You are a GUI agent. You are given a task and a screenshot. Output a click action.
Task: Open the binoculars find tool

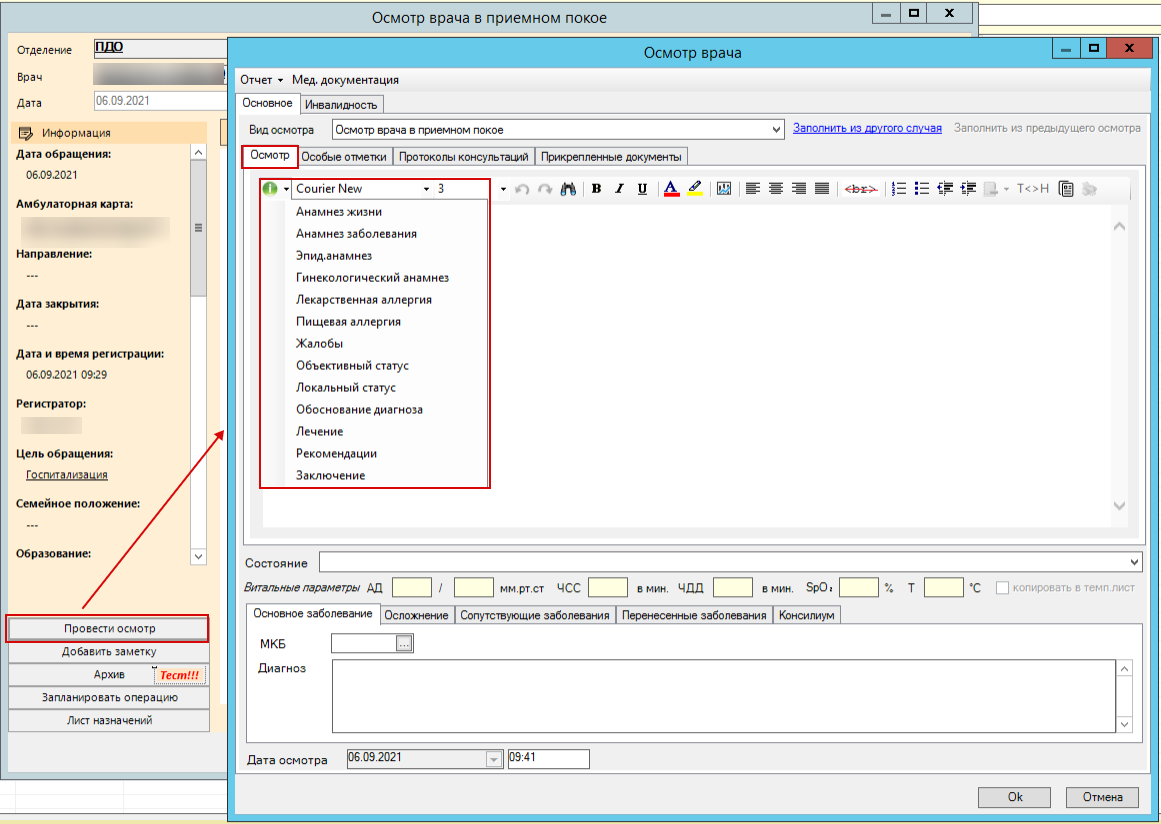point(569,190)
